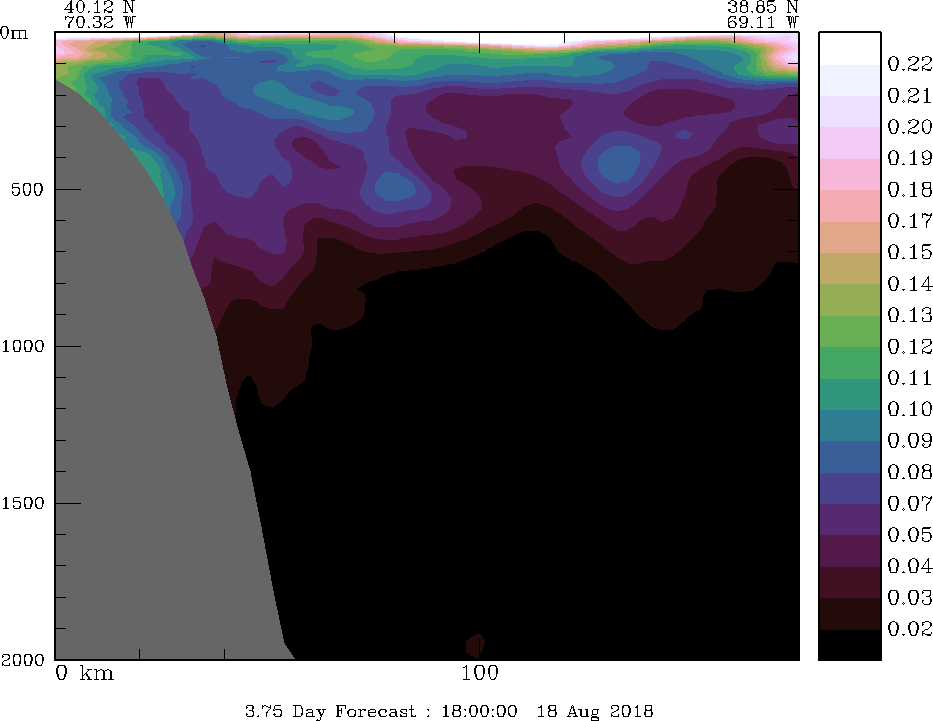
Task: Click the 0.08 colorbar label
Action: click(910, 472)
